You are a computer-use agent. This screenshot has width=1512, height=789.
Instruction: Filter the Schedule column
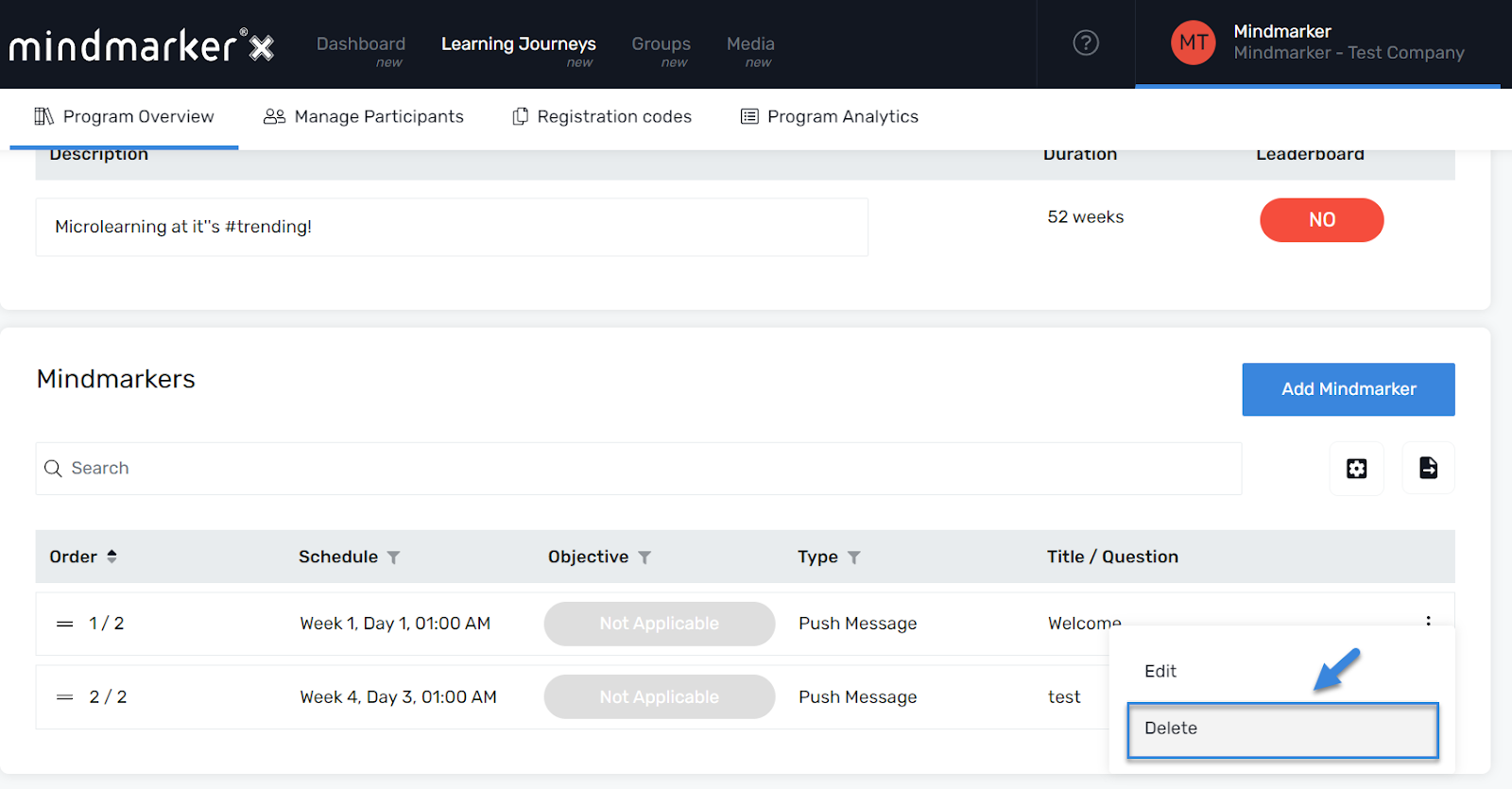coord(394,557)
